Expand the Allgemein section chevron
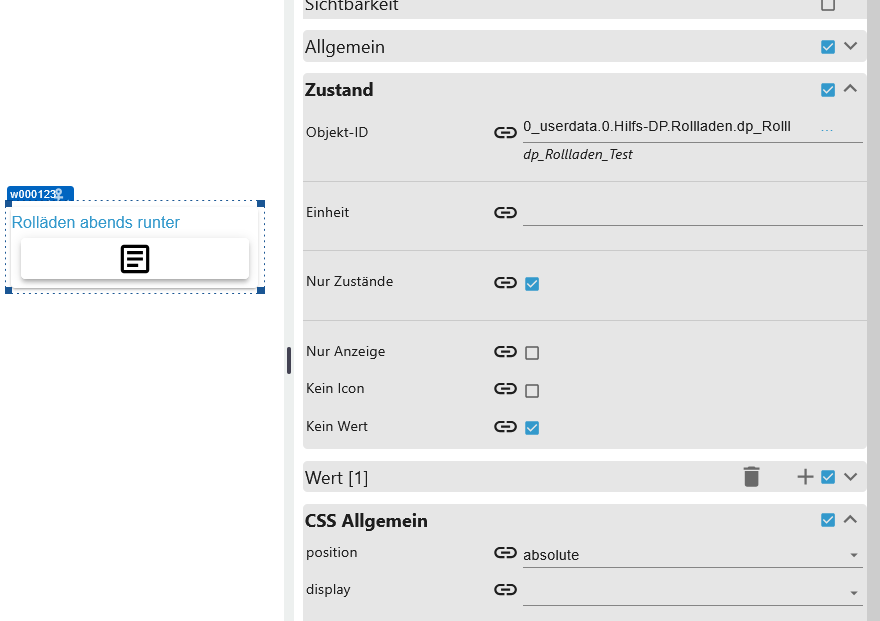 851,46
